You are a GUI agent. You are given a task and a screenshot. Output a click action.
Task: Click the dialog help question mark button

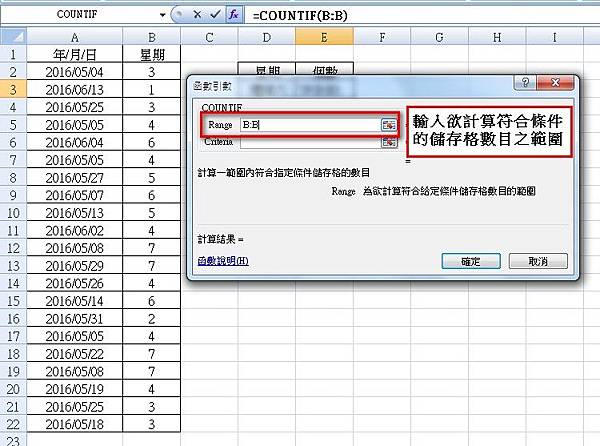[x=525, y=83]
